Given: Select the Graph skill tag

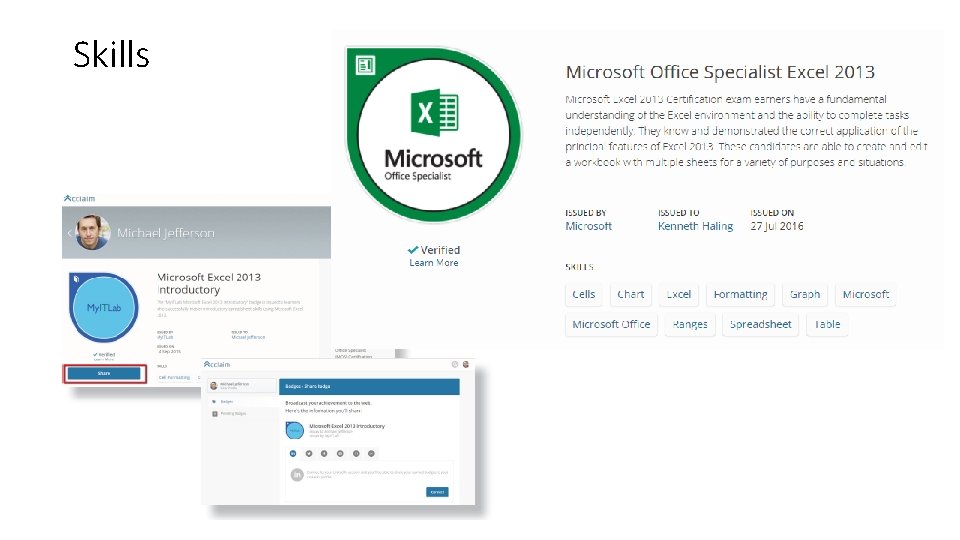Looking at the screenshot, I should 805,294.
